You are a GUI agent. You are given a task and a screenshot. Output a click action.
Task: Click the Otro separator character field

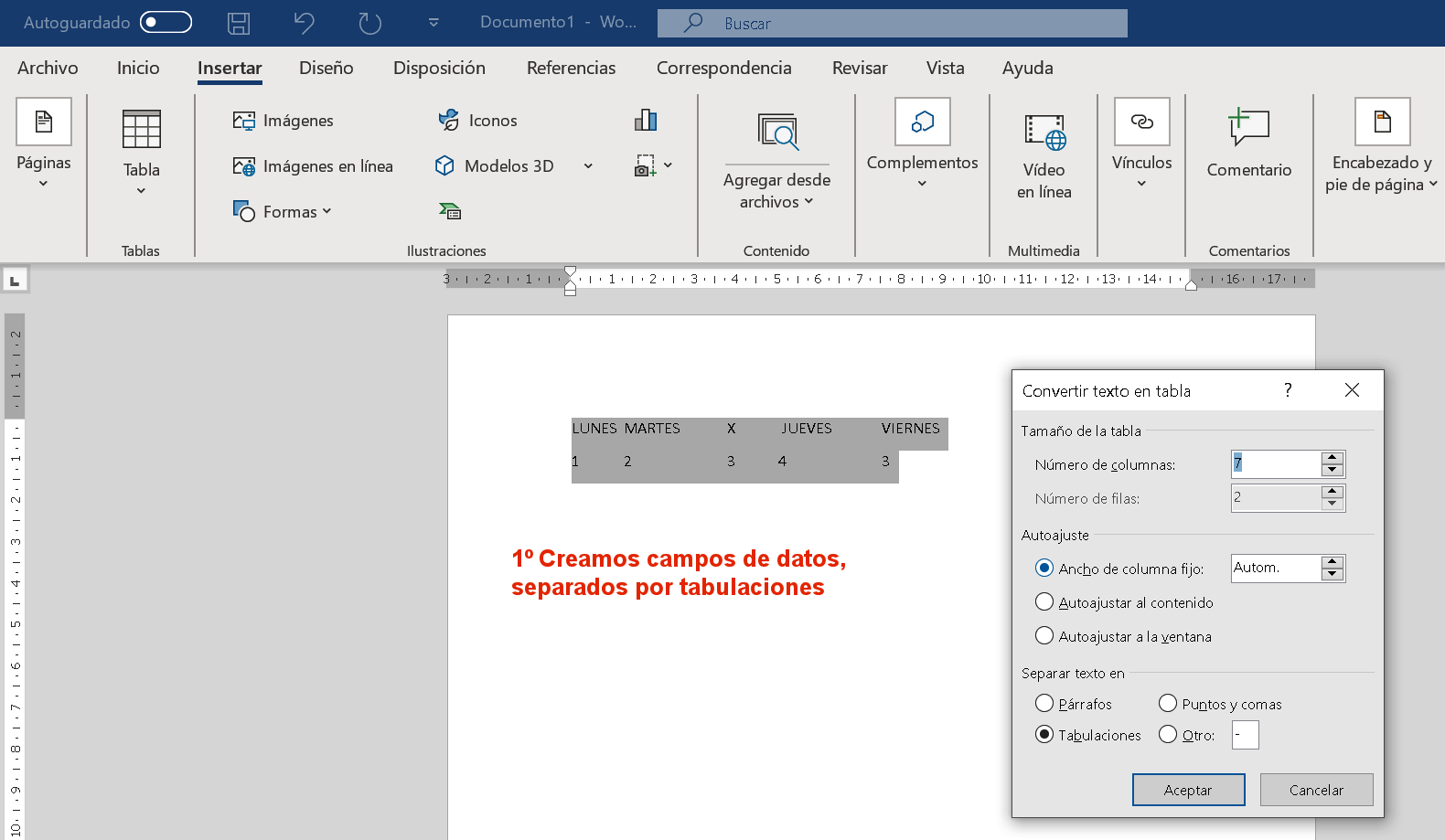pyautogui.click(x=1246, y=735)
